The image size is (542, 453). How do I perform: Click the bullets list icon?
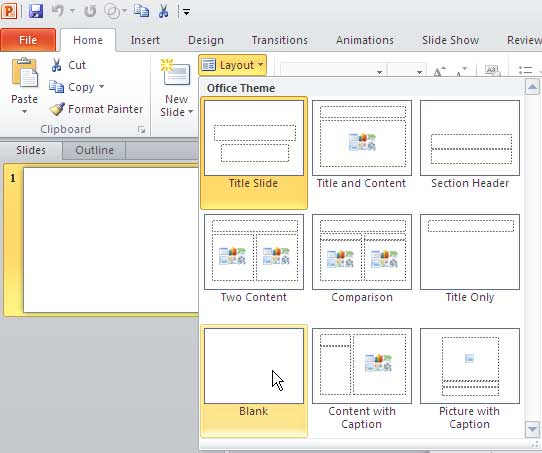(x=525, y=70)
